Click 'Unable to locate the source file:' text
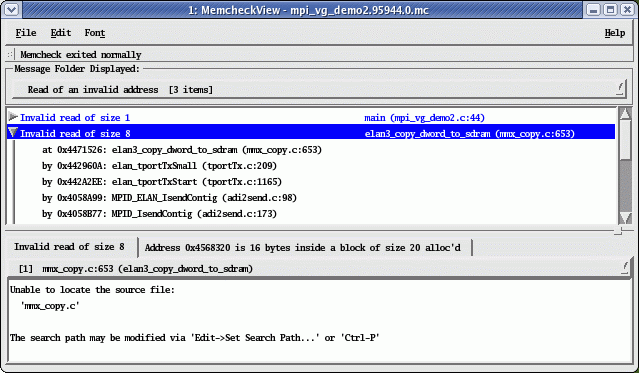 point(93,290)
